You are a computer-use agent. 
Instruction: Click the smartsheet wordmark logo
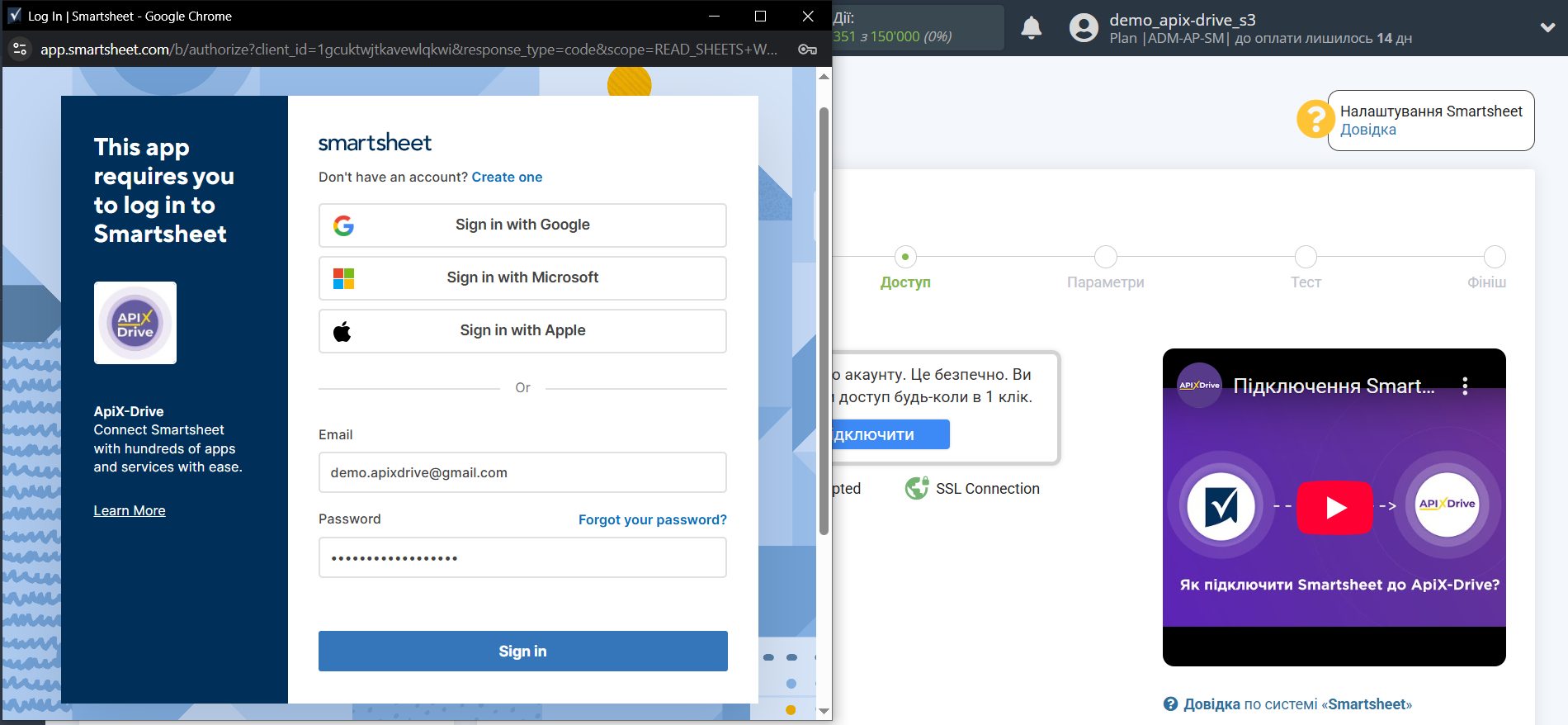(x=375, y=143)
